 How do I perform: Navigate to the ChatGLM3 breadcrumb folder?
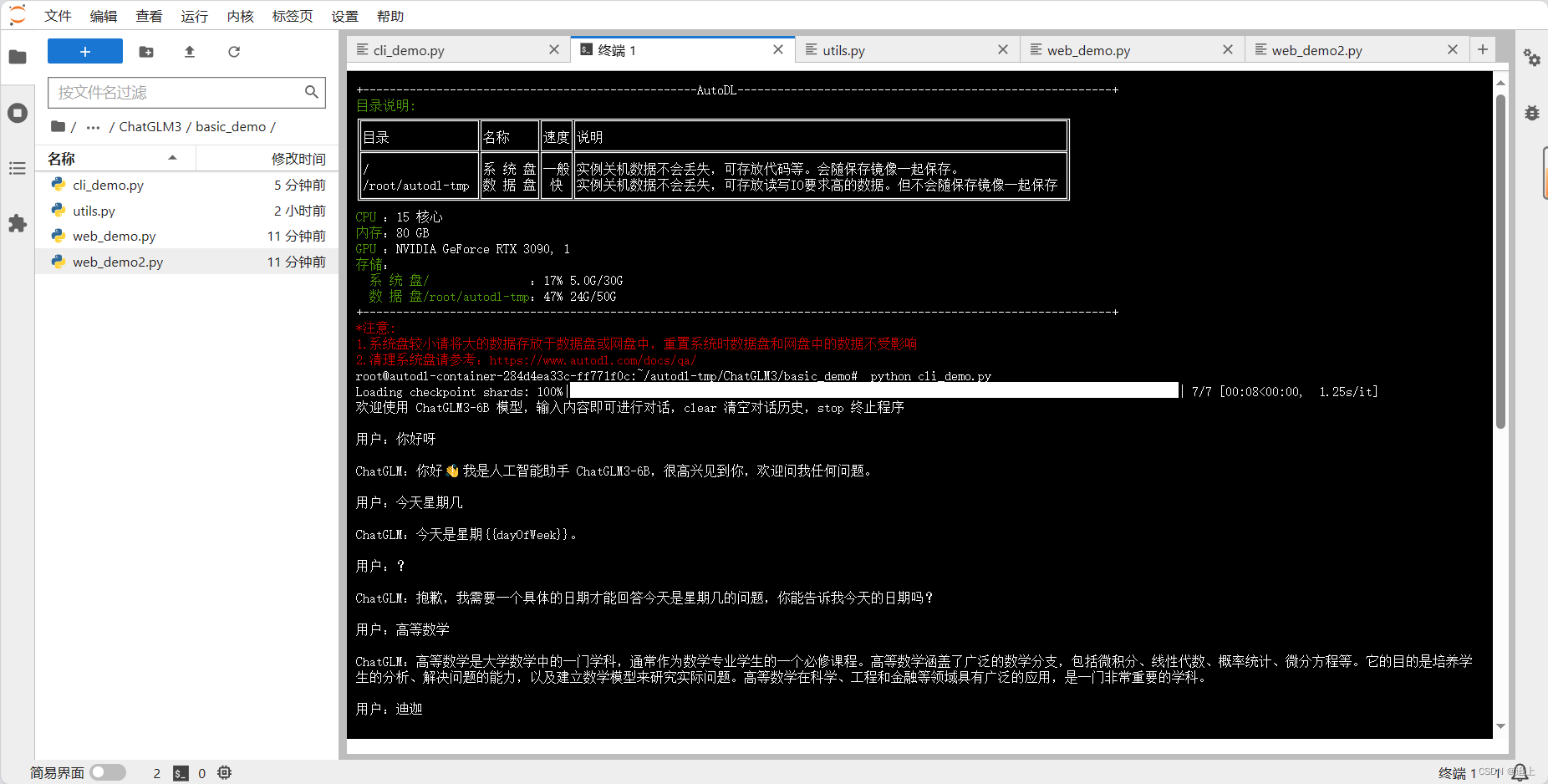[150, 126]
